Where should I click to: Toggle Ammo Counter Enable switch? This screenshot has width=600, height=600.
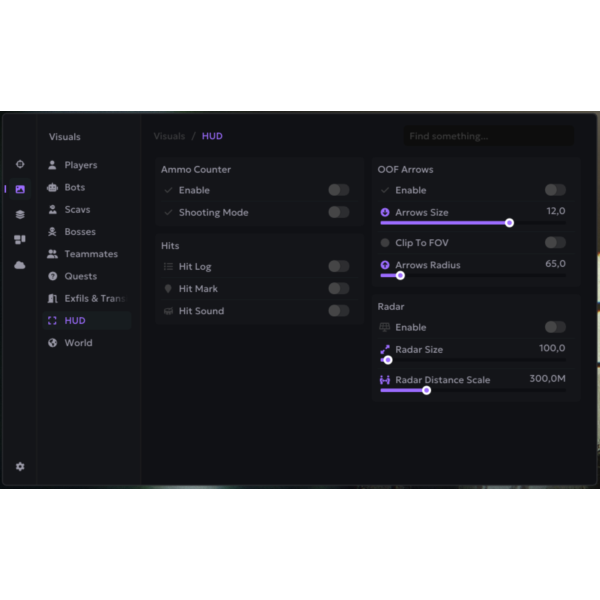[x=339, y=190]
